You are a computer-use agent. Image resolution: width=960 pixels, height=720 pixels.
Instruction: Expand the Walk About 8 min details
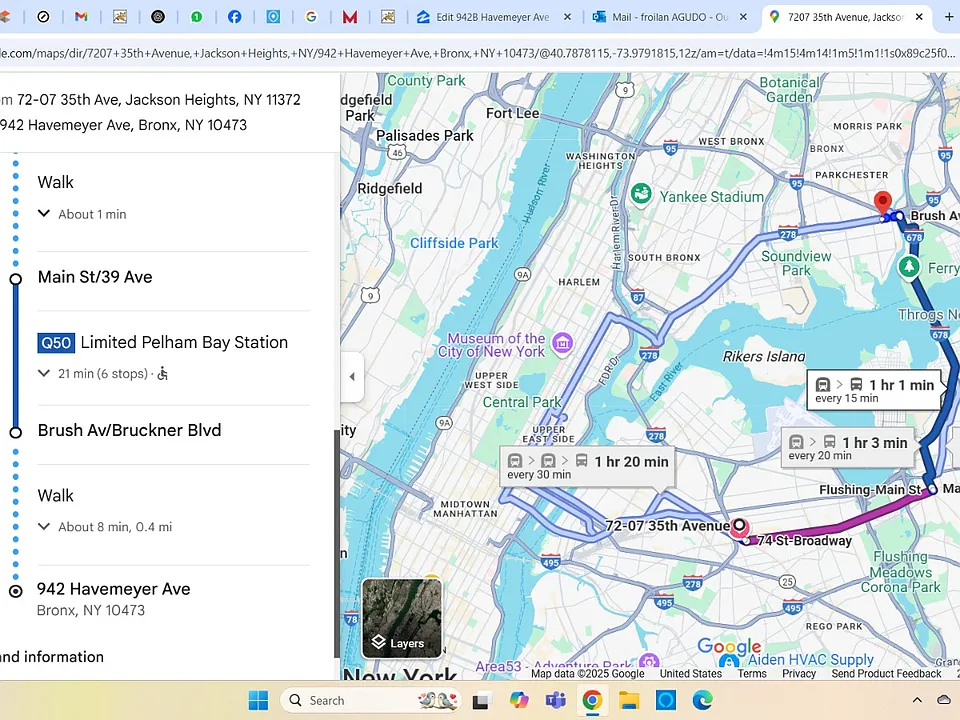(x=43, y=527)
